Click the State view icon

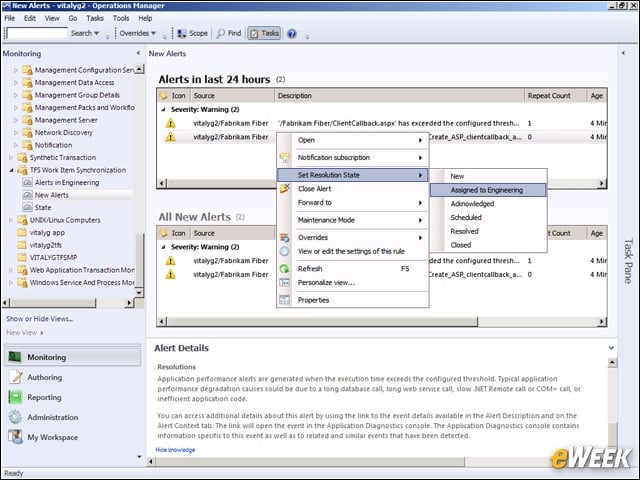(x=27, y=207)
